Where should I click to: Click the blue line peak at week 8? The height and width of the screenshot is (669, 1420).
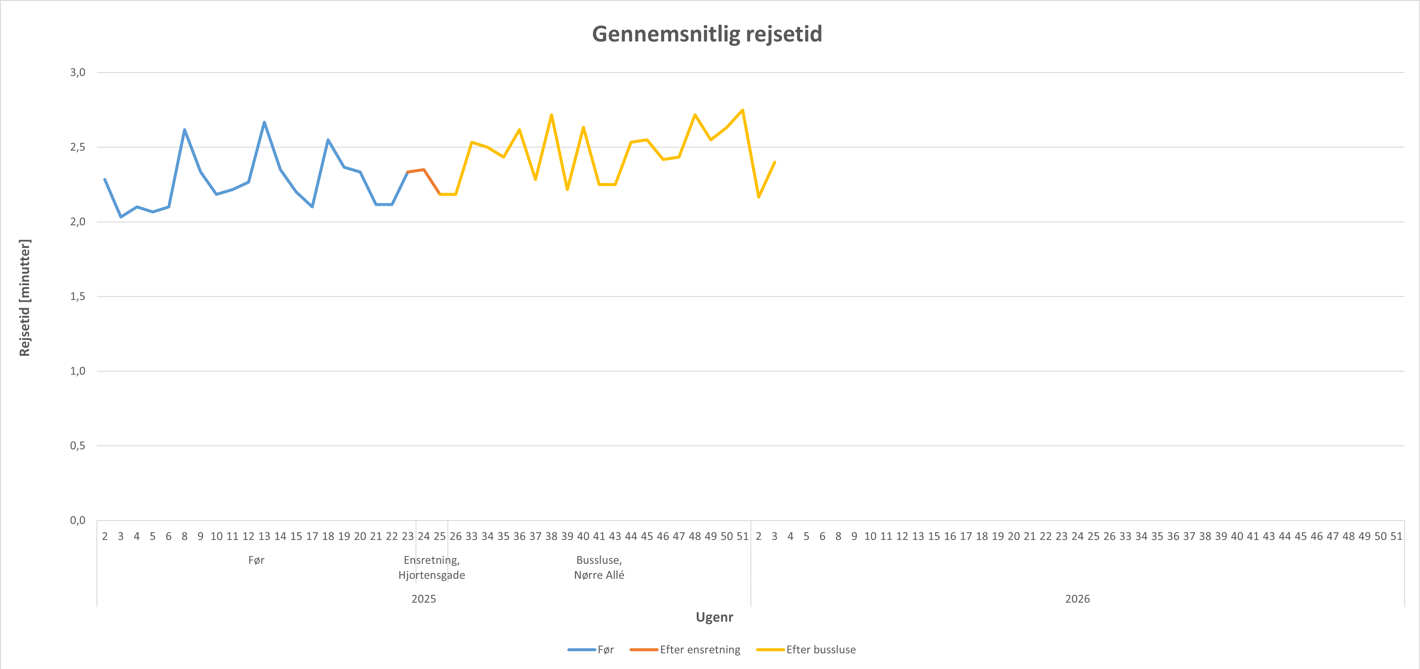185,129
